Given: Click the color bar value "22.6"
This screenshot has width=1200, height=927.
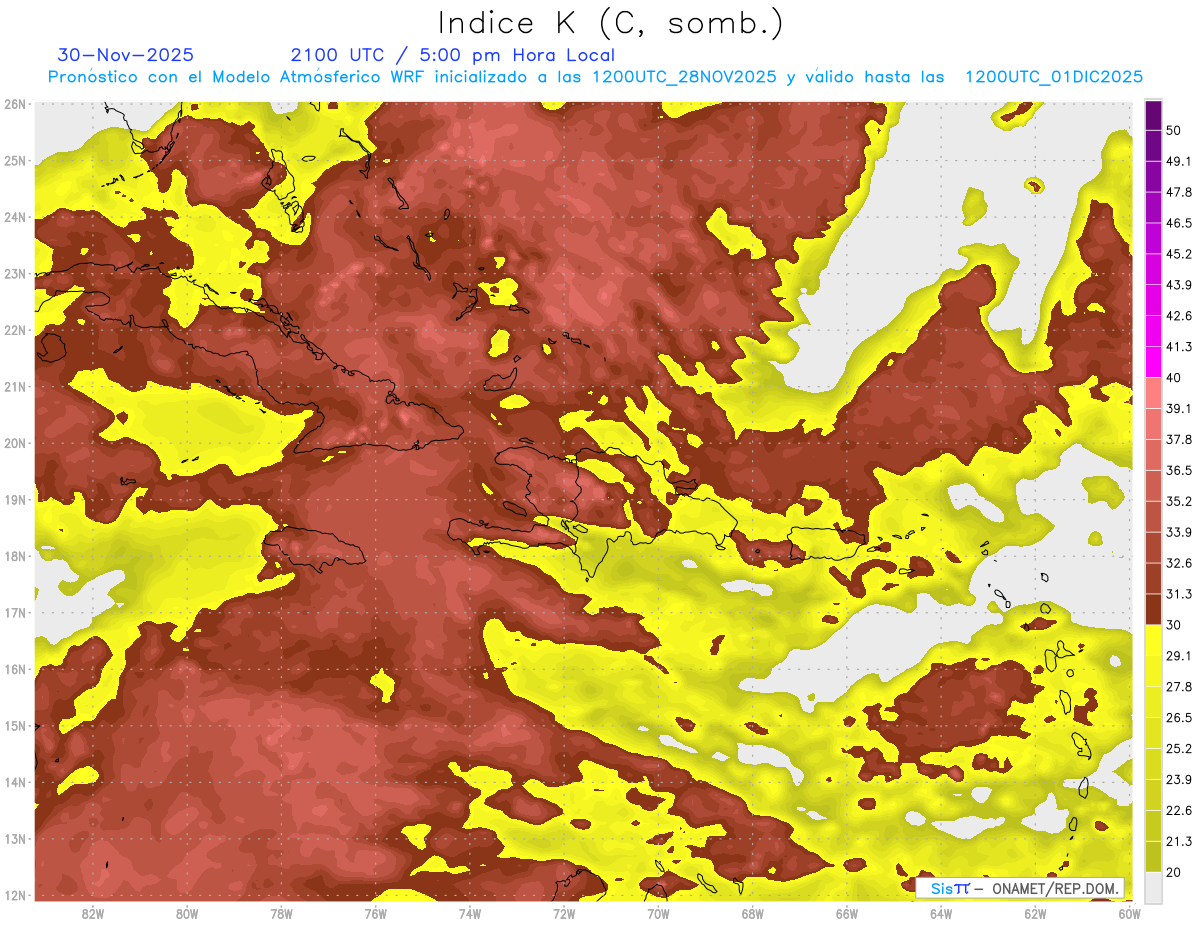Looking at the screenshot, I should pos(1178,811).
